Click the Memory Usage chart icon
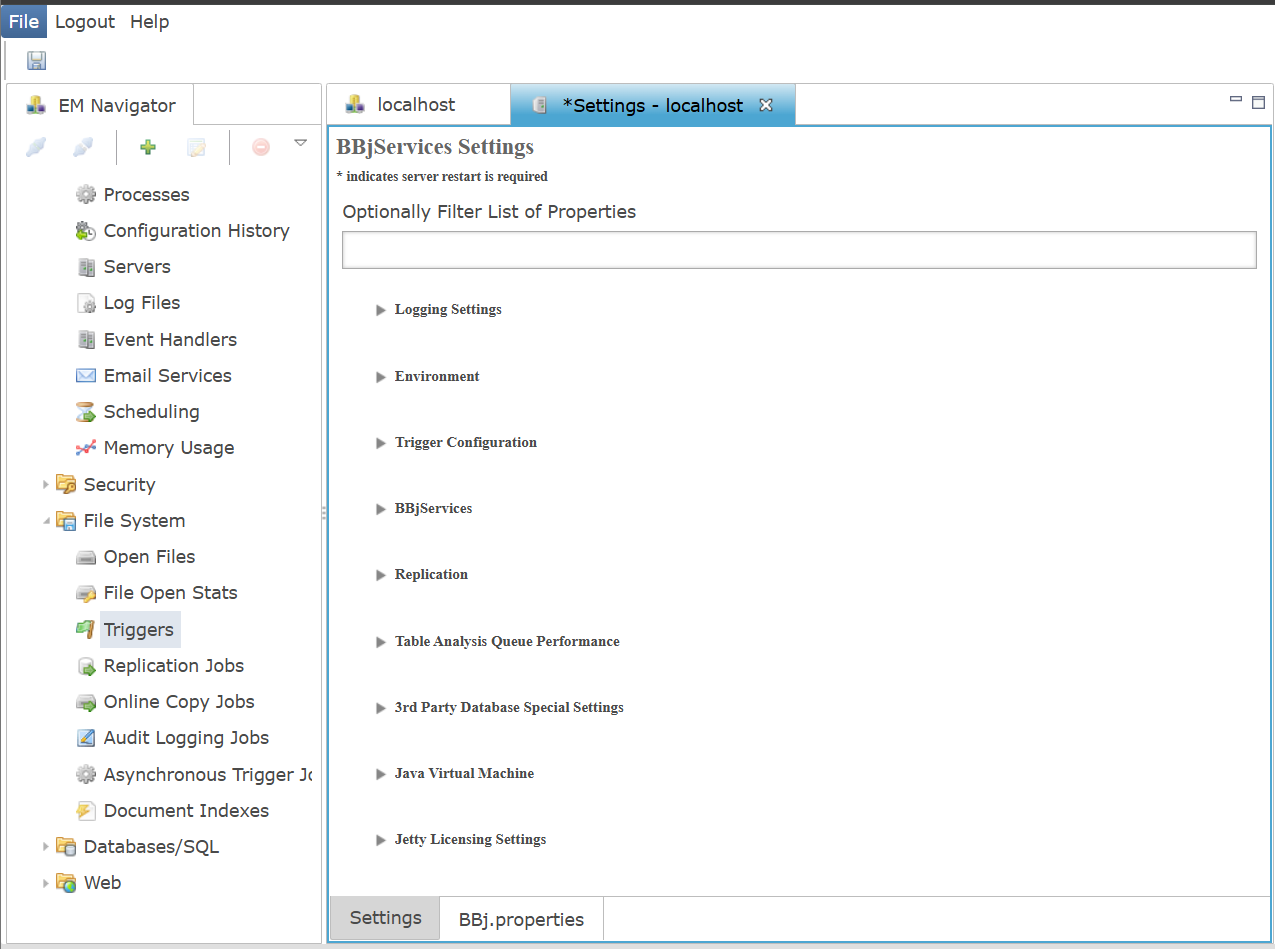The image size is (1275, 949). (x=86, y=448)
